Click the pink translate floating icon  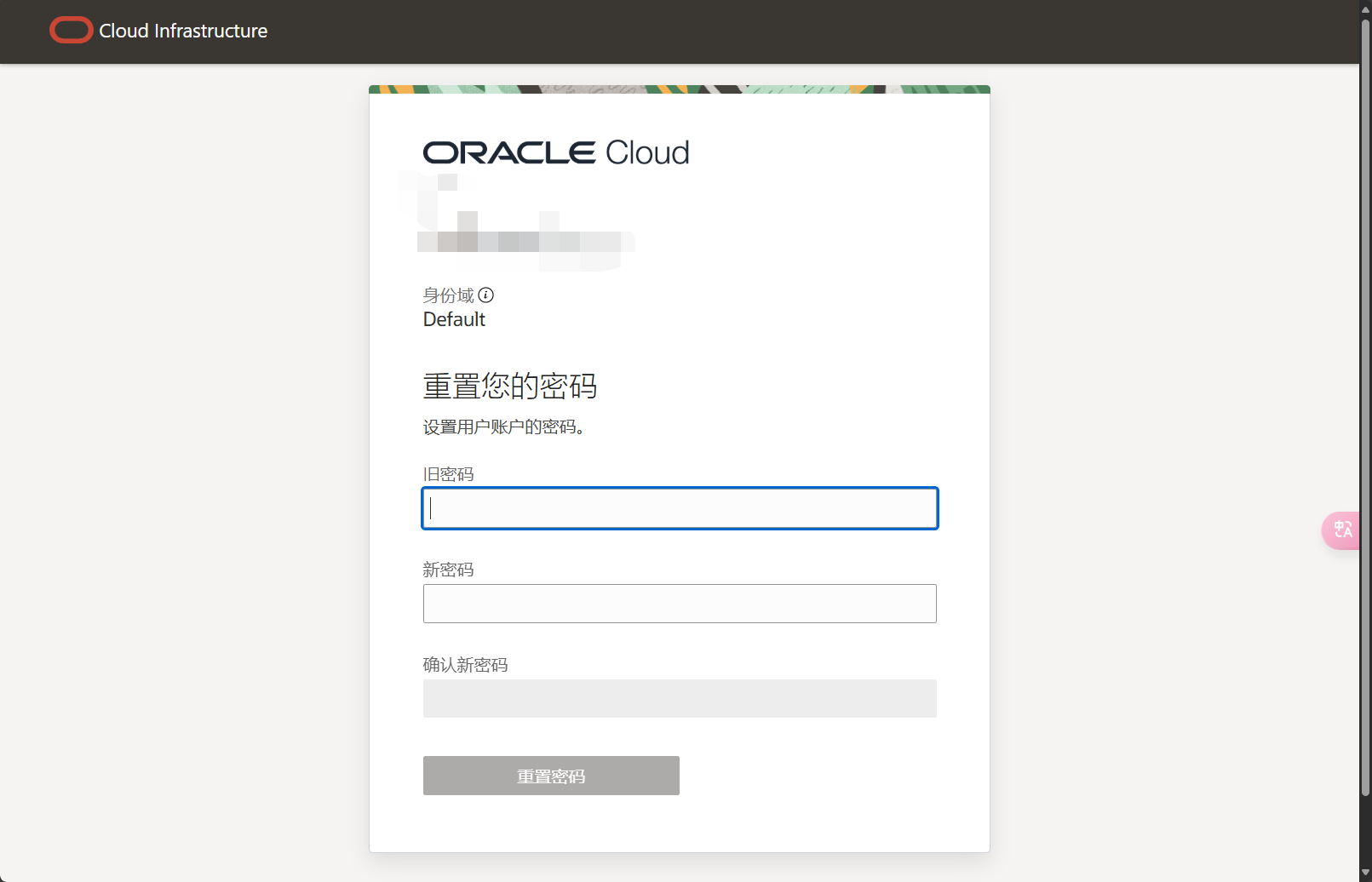click(1342, 530)
